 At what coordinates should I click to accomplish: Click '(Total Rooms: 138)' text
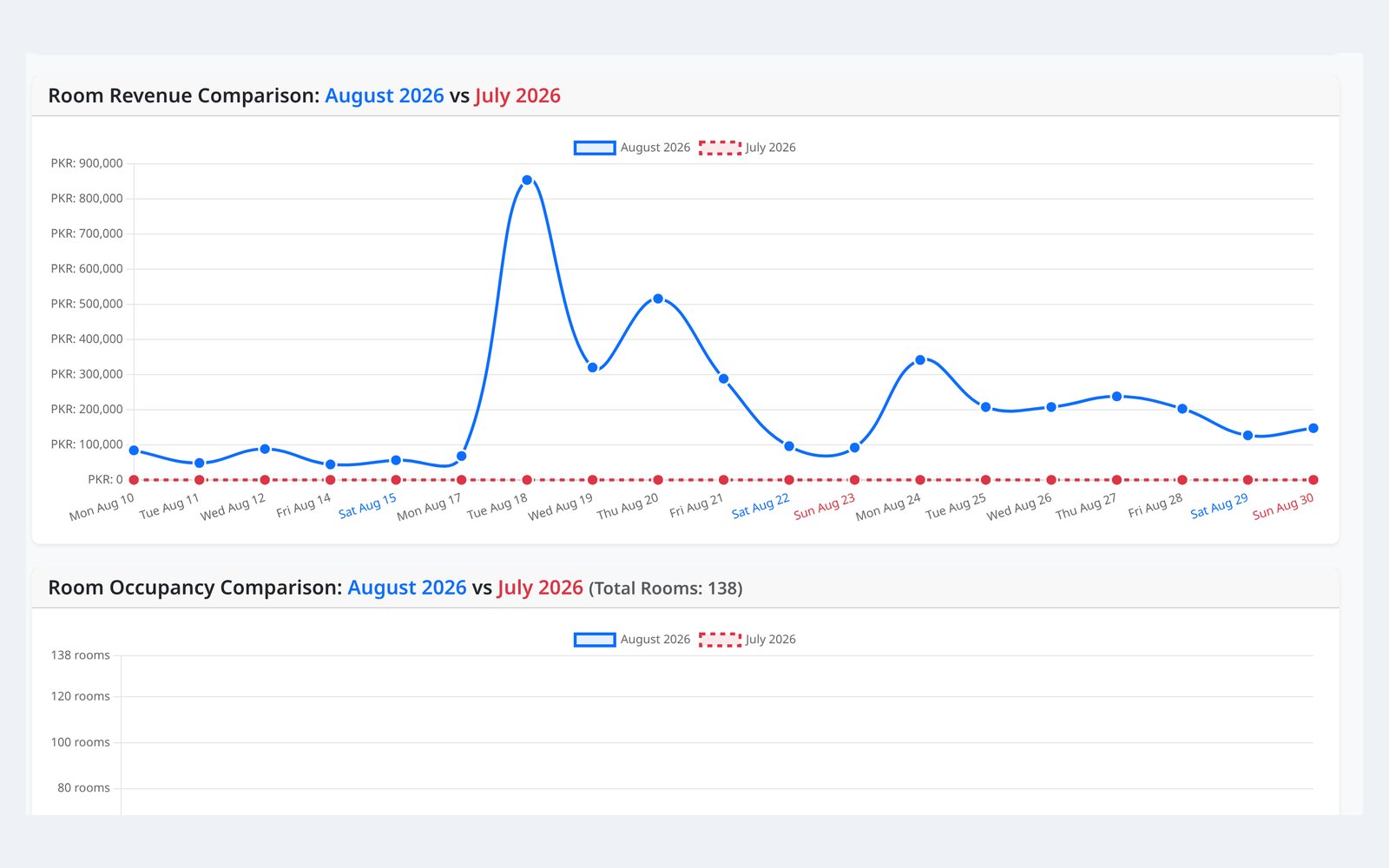tap(666, 589)
